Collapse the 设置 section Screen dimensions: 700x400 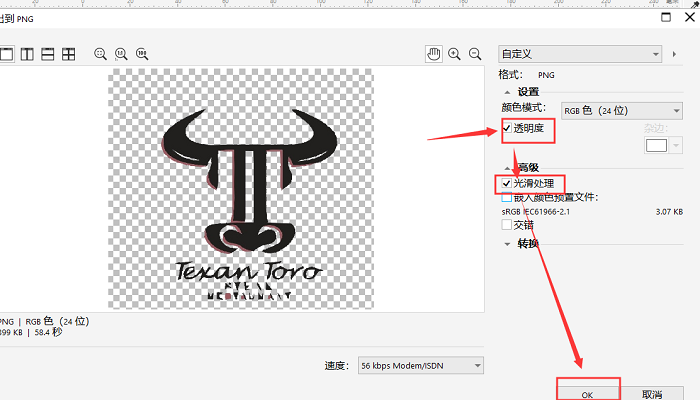coord(507,92)
